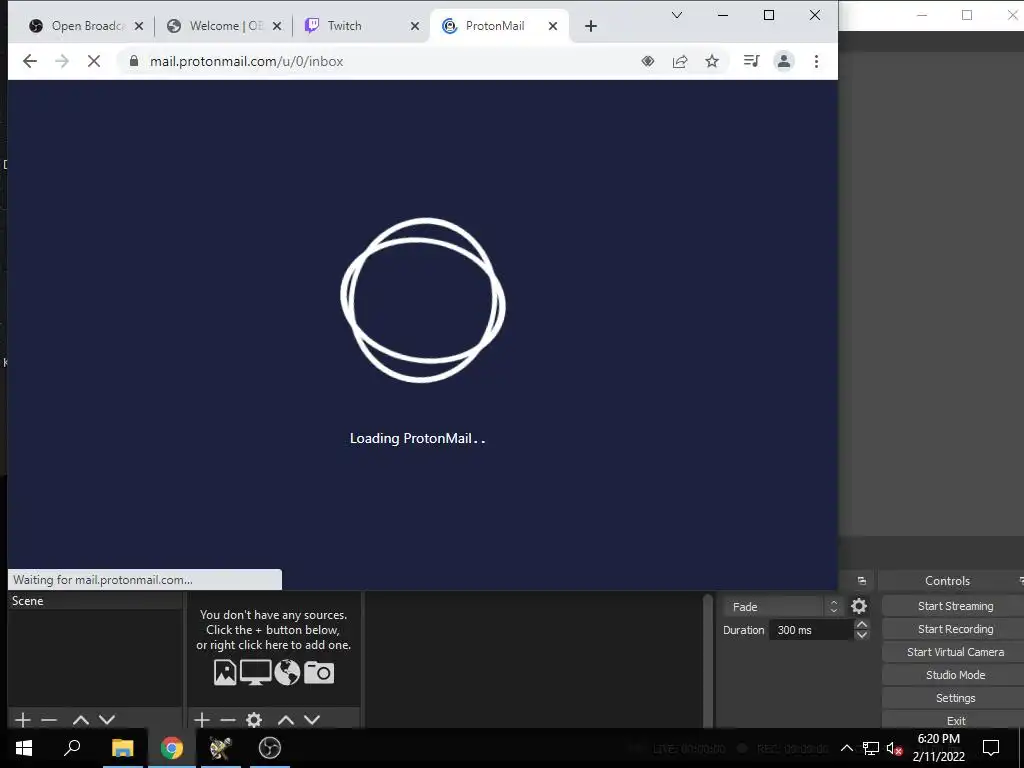Image resolution: width=1024 pixels, height=768 pixels.
Task: Click Start Recording in OBS
Action: [x=955, y=629]
